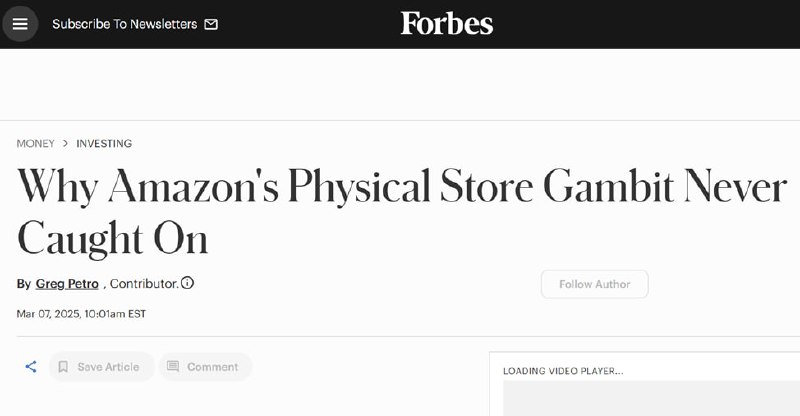Click the bookmark icon in Save Article
Screen dimensions: 800x416
click(63, 366)
